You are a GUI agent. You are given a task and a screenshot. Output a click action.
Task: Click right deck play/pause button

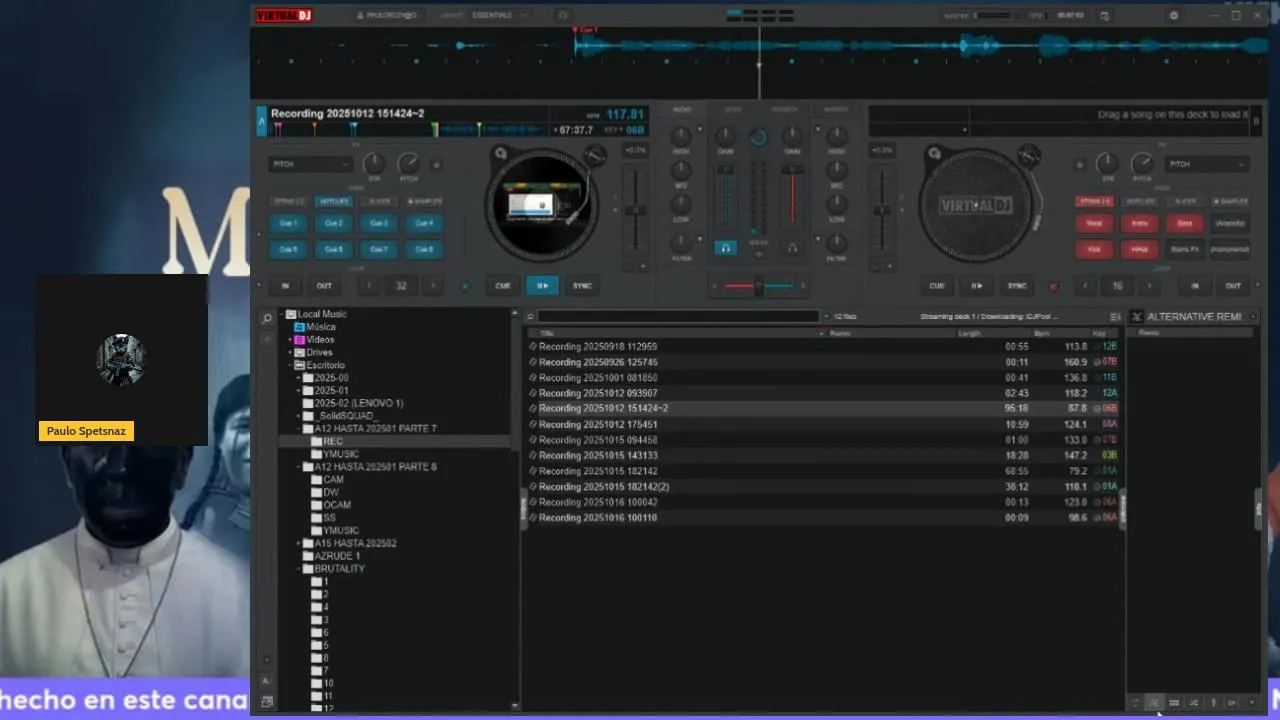pos(977,286)
